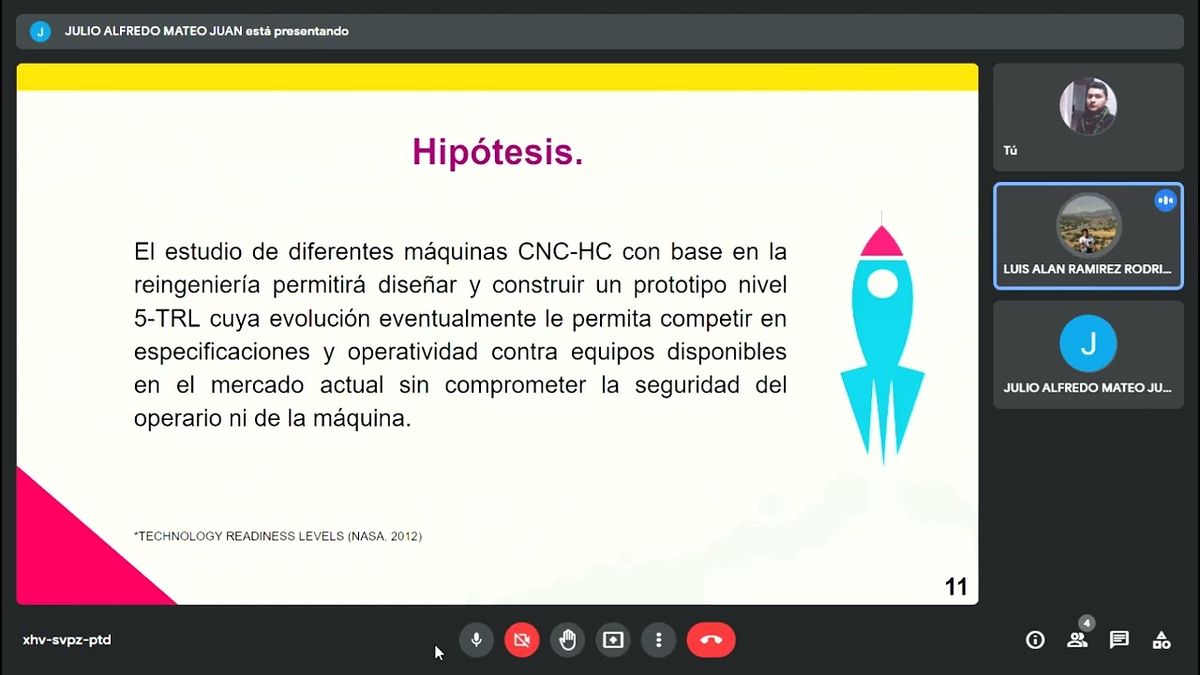
Task: Raise your hand
Action: click(x=567, y=640)
